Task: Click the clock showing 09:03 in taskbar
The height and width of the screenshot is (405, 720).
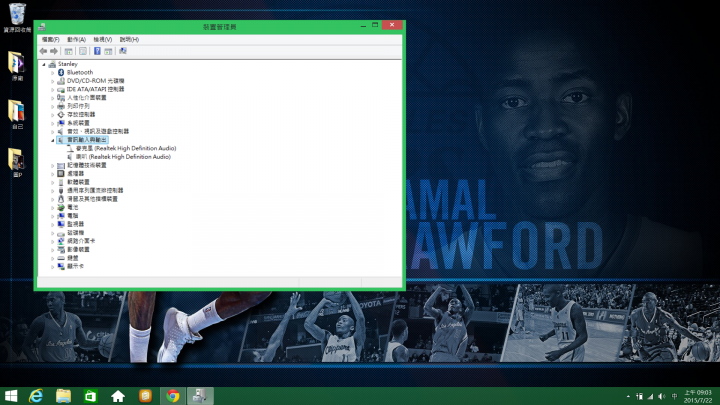Action: [x=698, y=396]
